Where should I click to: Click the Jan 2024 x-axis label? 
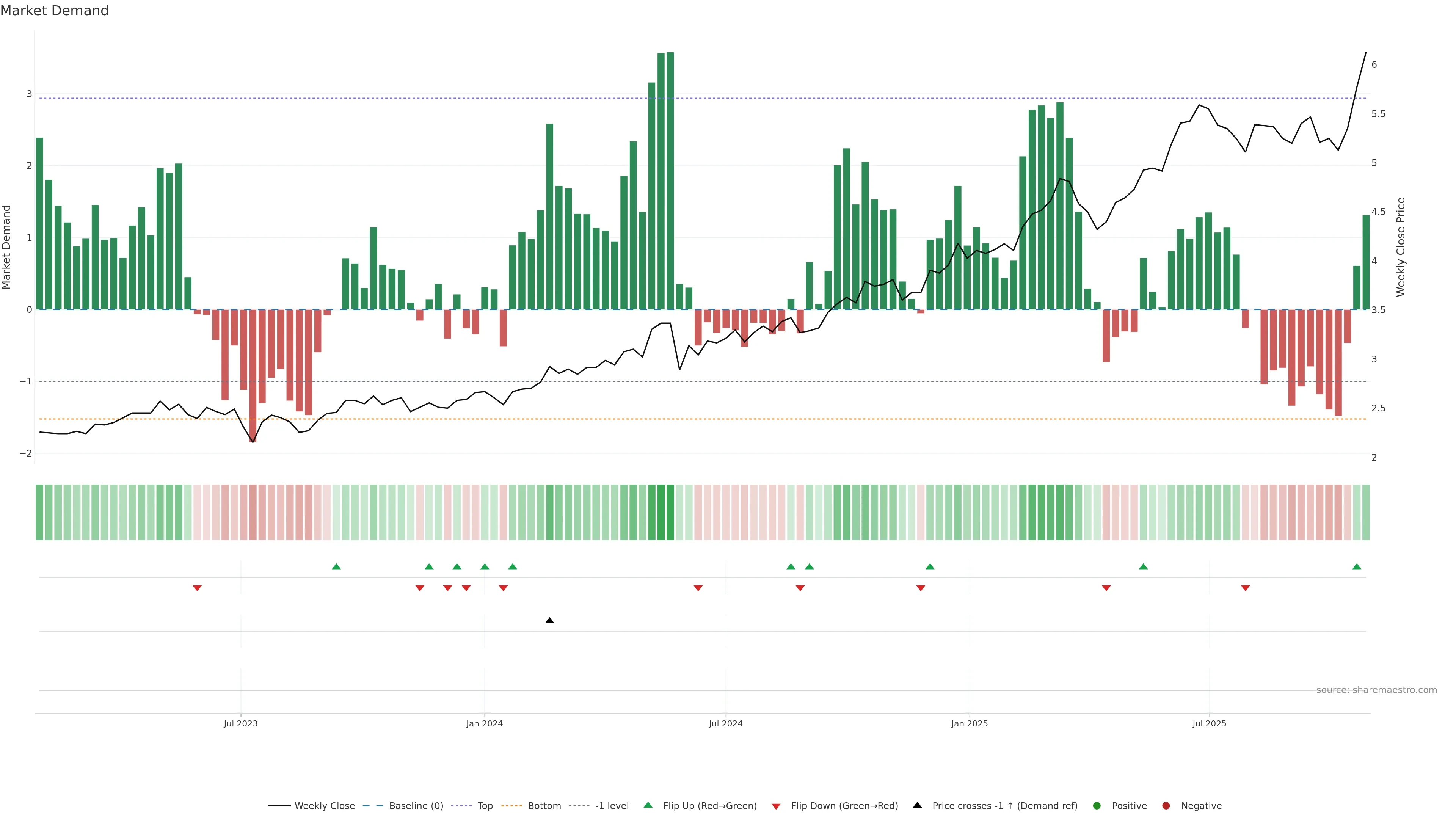(485, 723)
